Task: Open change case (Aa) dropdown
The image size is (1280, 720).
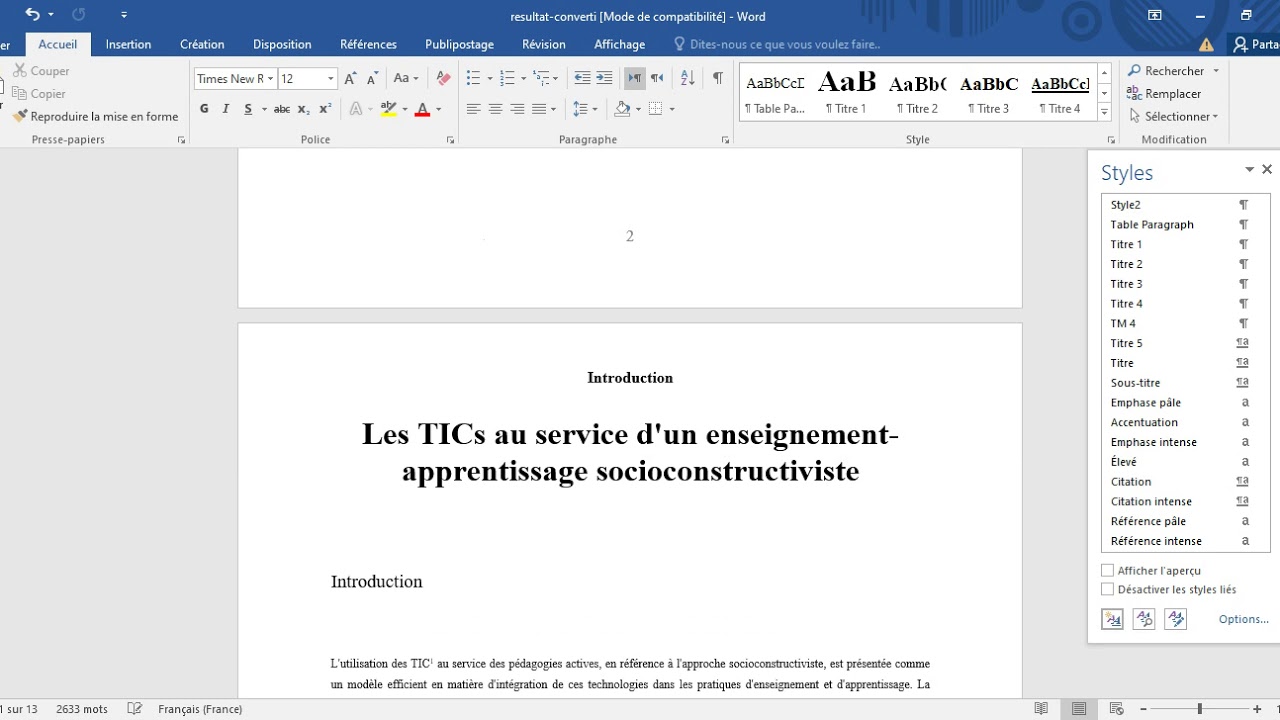Action: pyautogui.click(x=406, y=78)
